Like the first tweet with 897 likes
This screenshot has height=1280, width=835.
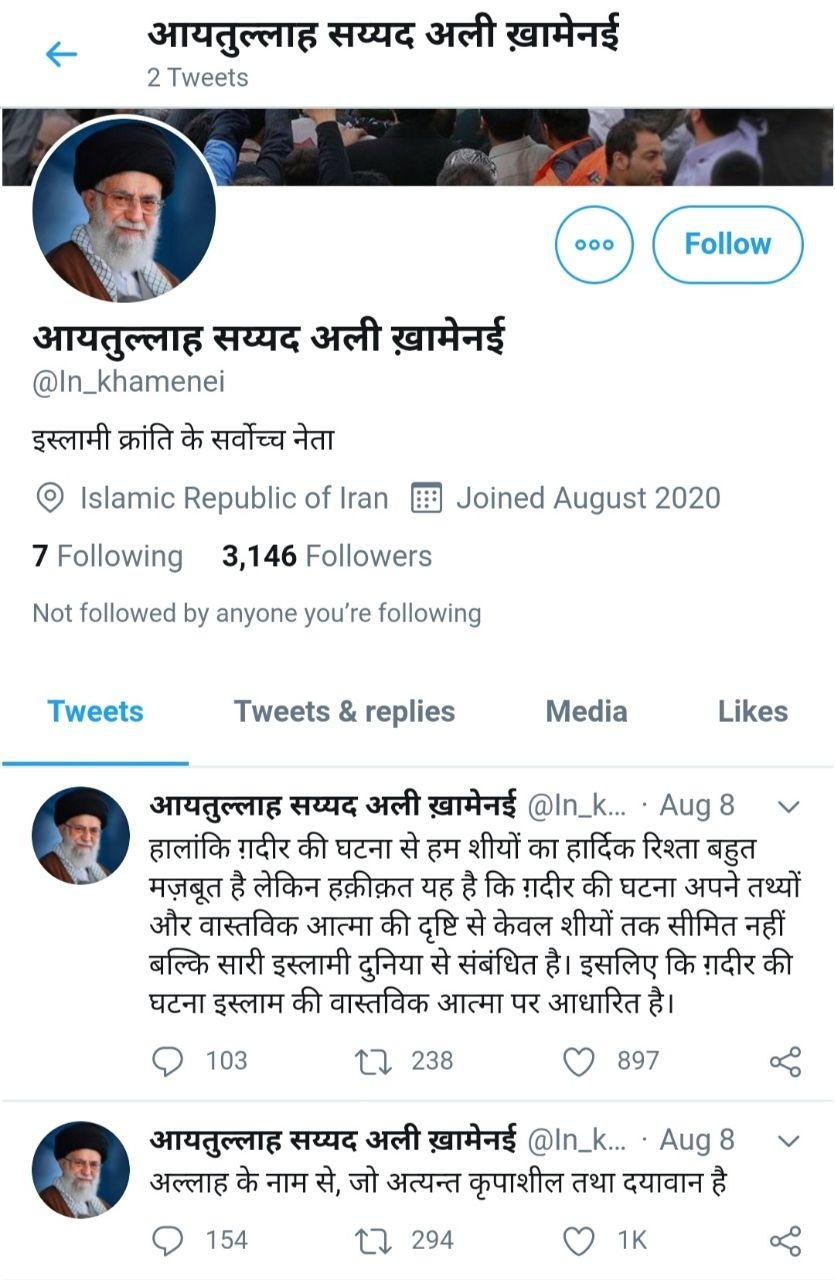coord(580,1060)
